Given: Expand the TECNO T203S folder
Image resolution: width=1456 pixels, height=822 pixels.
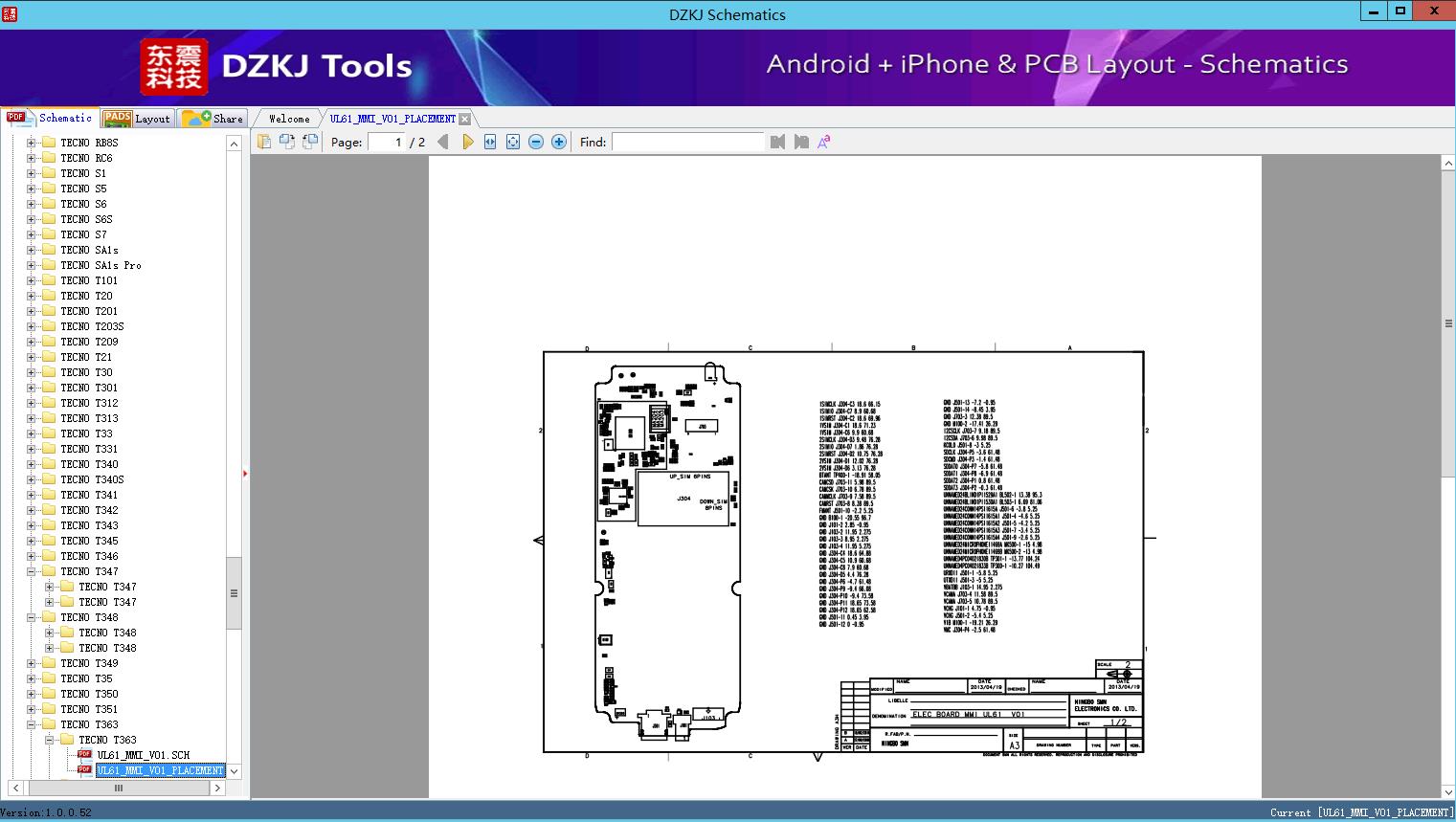Looking at the screenshot, I should [x=32, y=326].
